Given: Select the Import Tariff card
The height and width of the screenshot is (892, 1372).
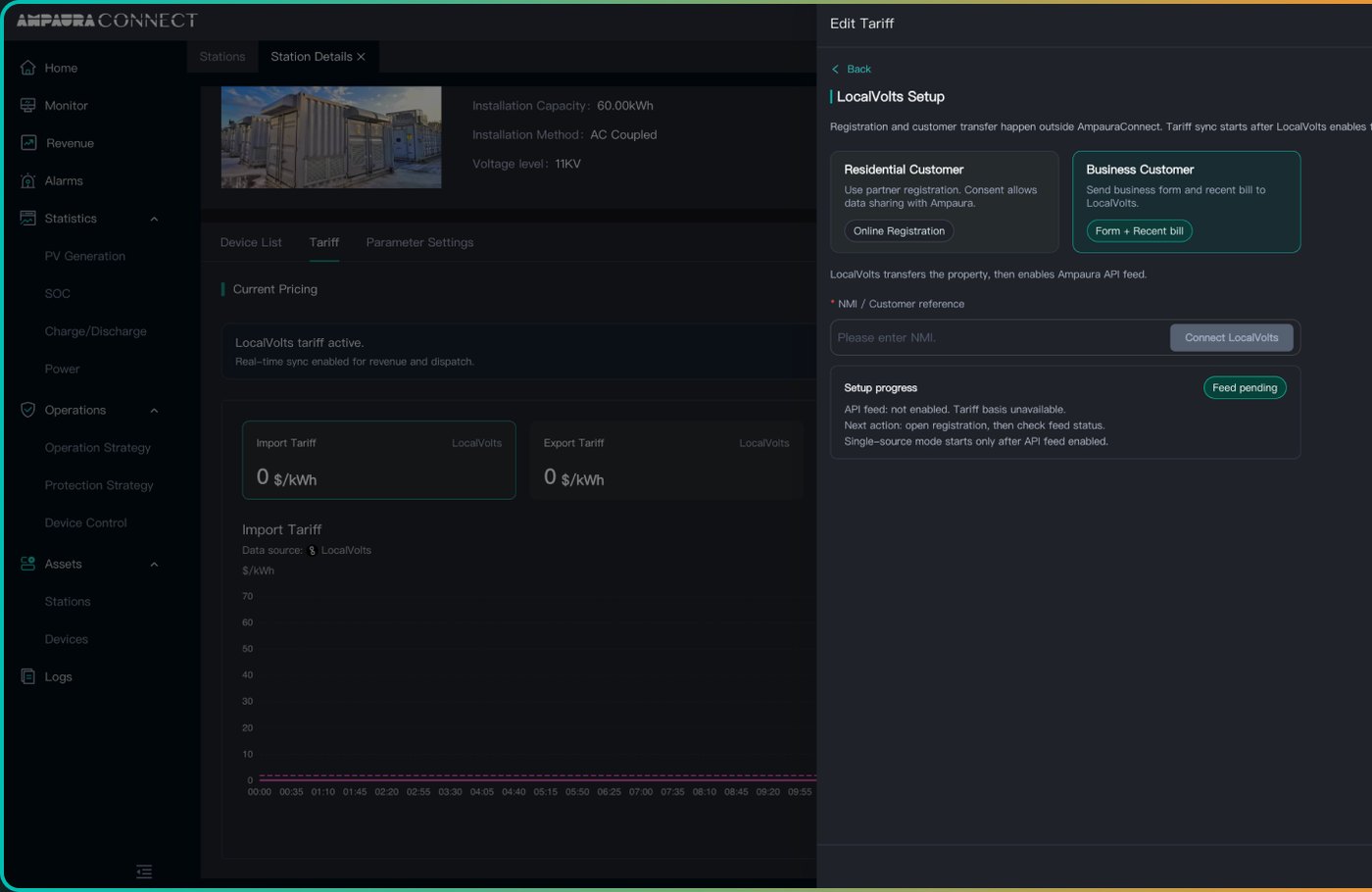Looking at the screenshot, I should (x=379, y=460).
